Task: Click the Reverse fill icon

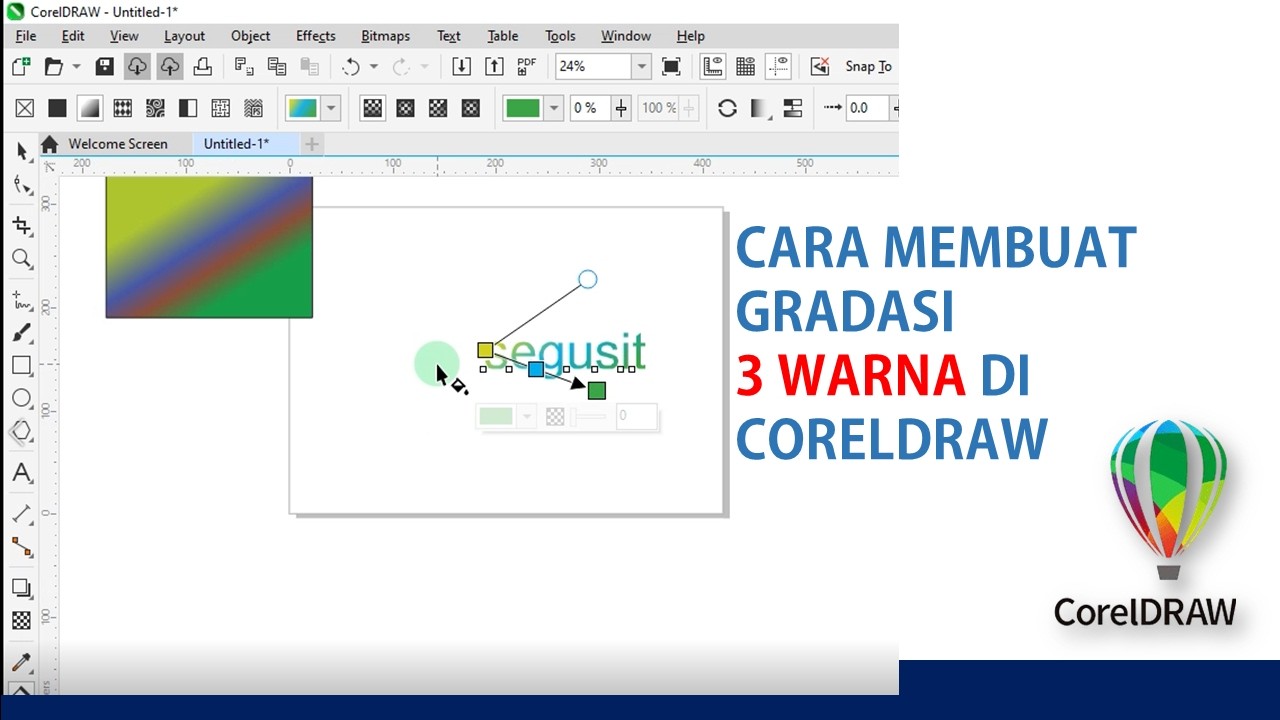Action: [727, 108]
